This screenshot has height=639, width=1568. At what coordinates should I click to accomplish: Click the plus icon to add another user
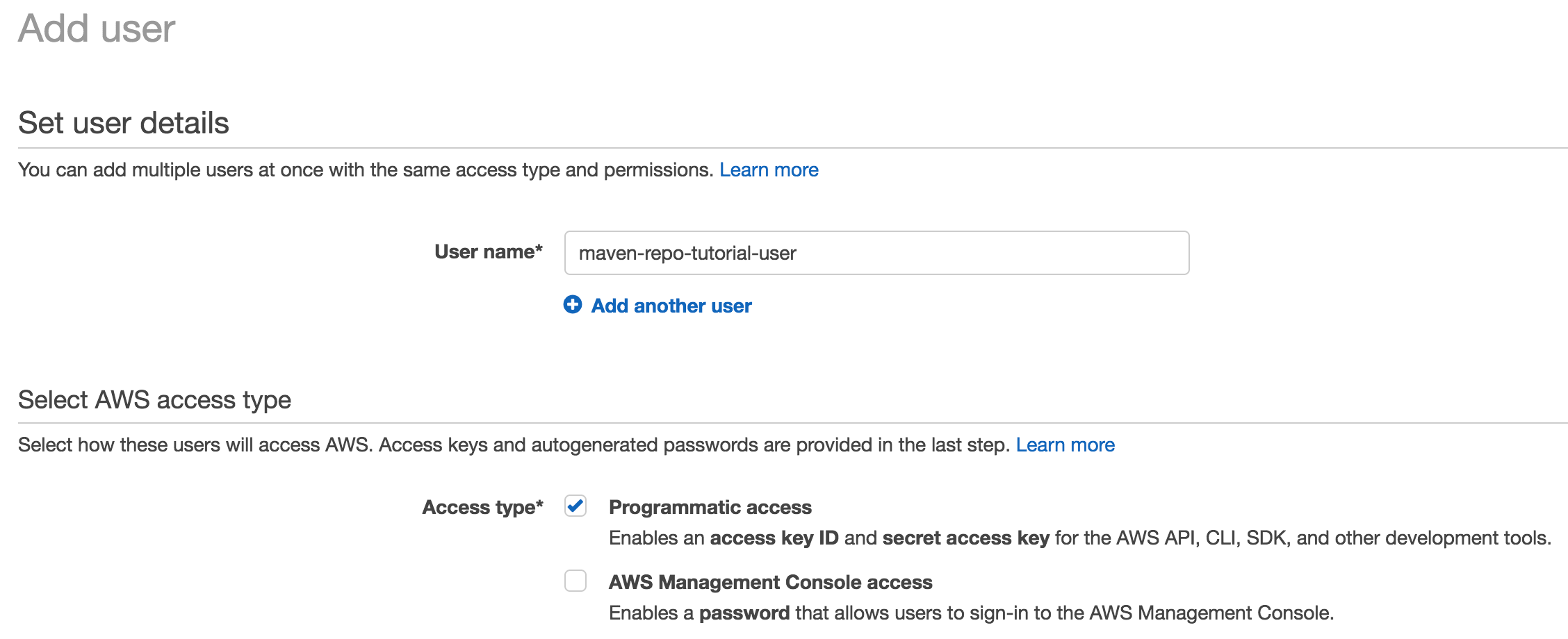point(573,306)
